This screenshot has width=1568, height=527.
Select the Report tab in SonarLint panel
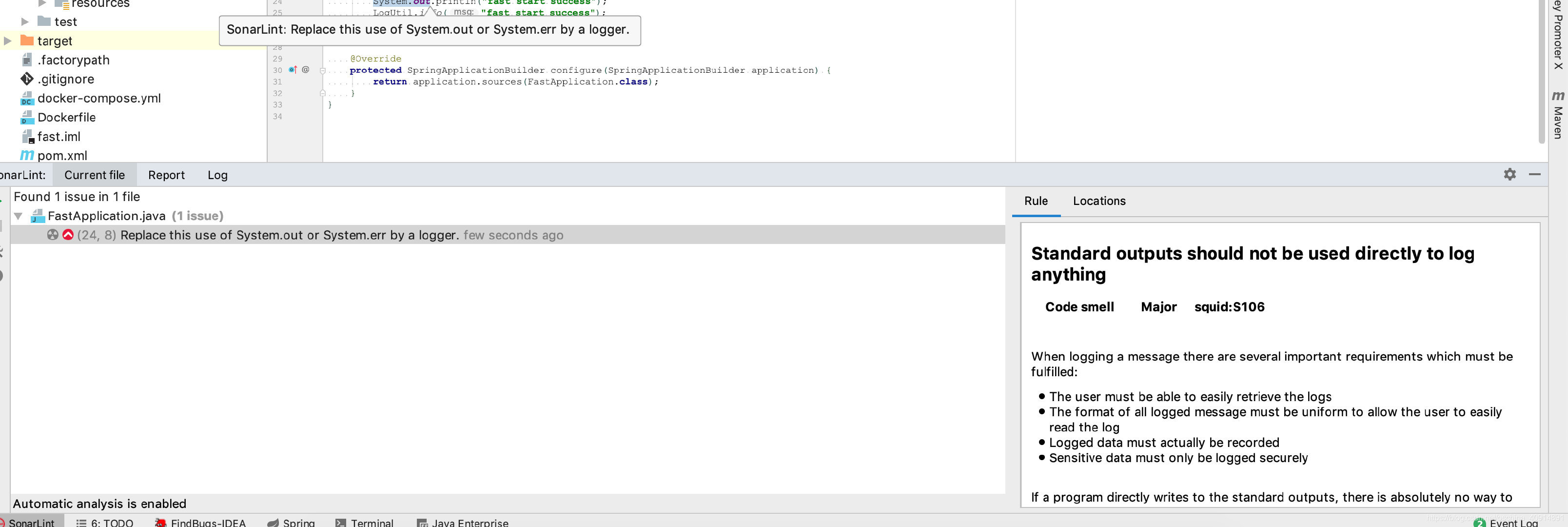coord(165,174)
